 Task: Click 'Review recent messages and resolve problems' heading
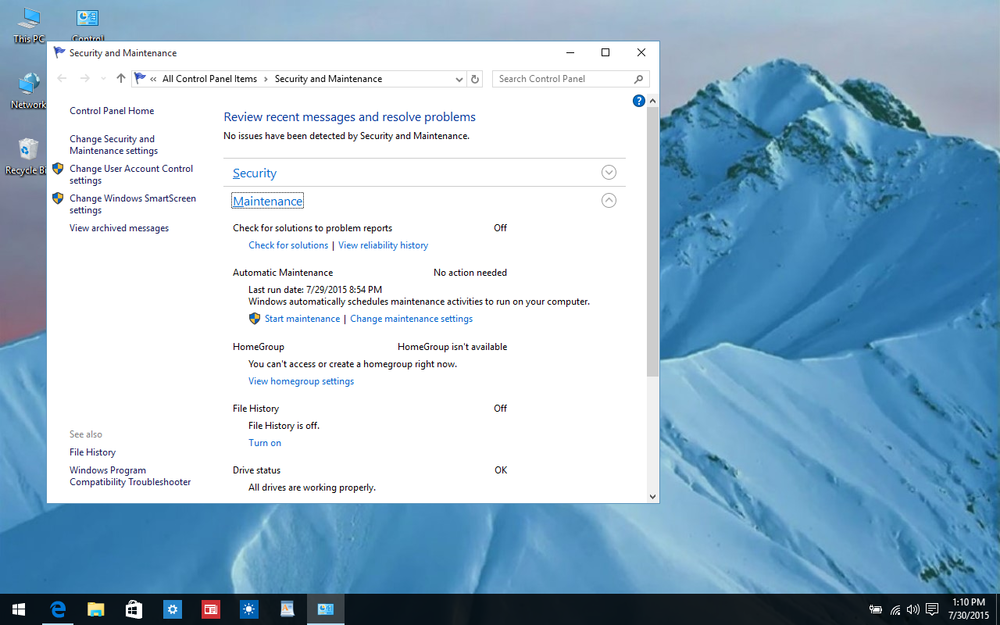point(349,117)
